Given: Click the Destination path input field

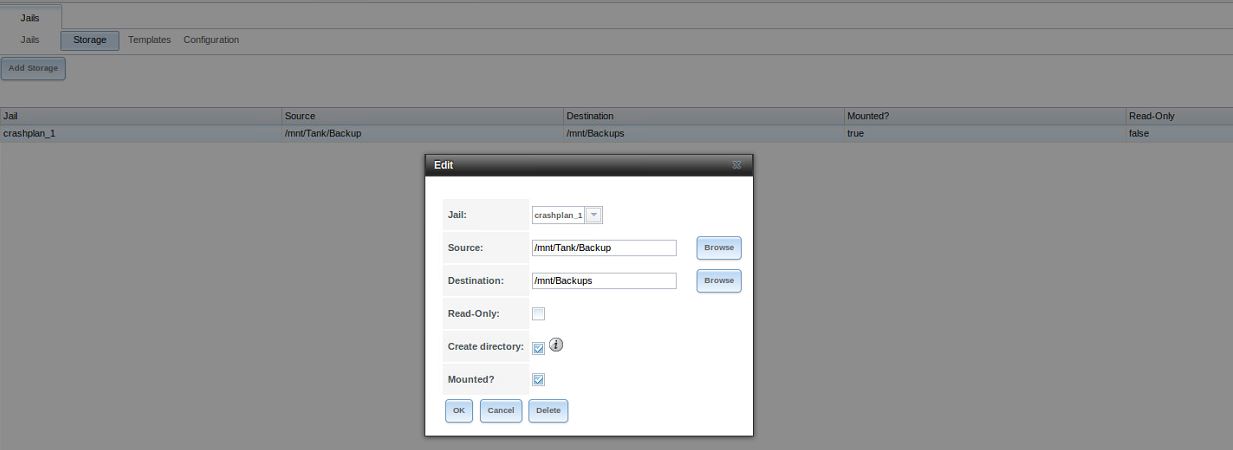Looking at the screenshot, I should click(x=604, y=281).
